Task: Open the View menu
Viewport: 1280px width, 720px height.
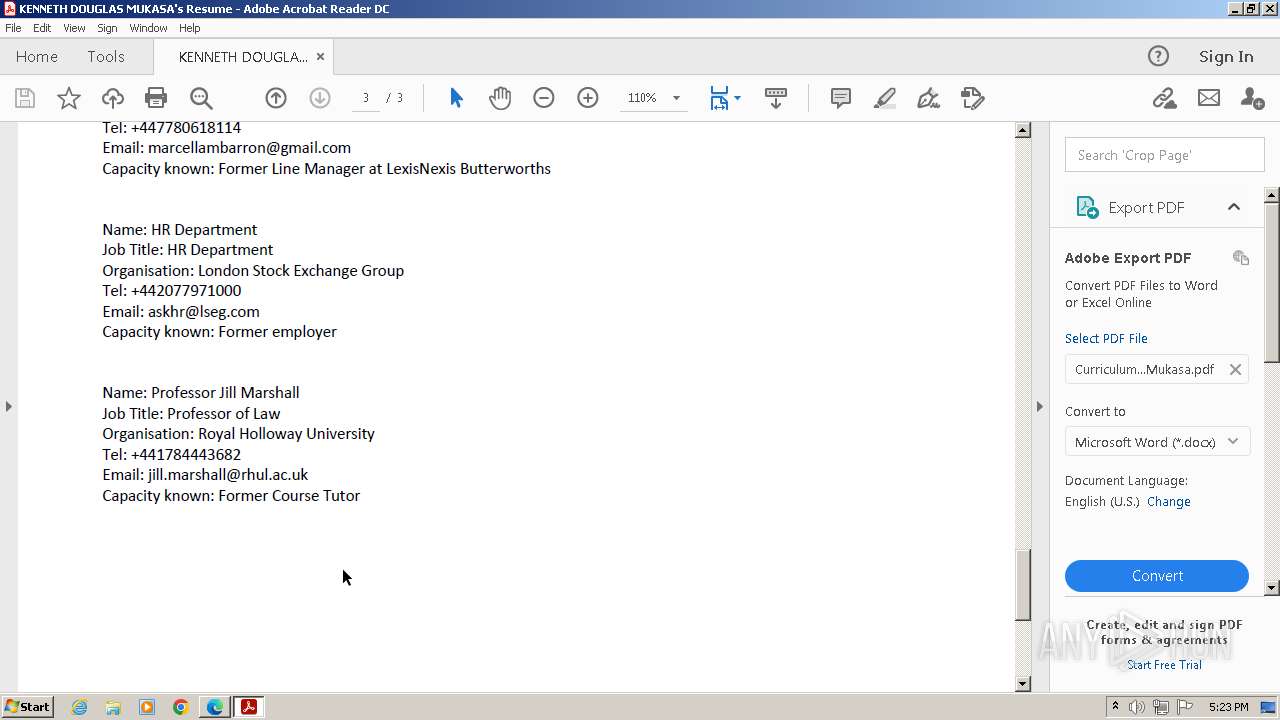Action: pos(74,28)
